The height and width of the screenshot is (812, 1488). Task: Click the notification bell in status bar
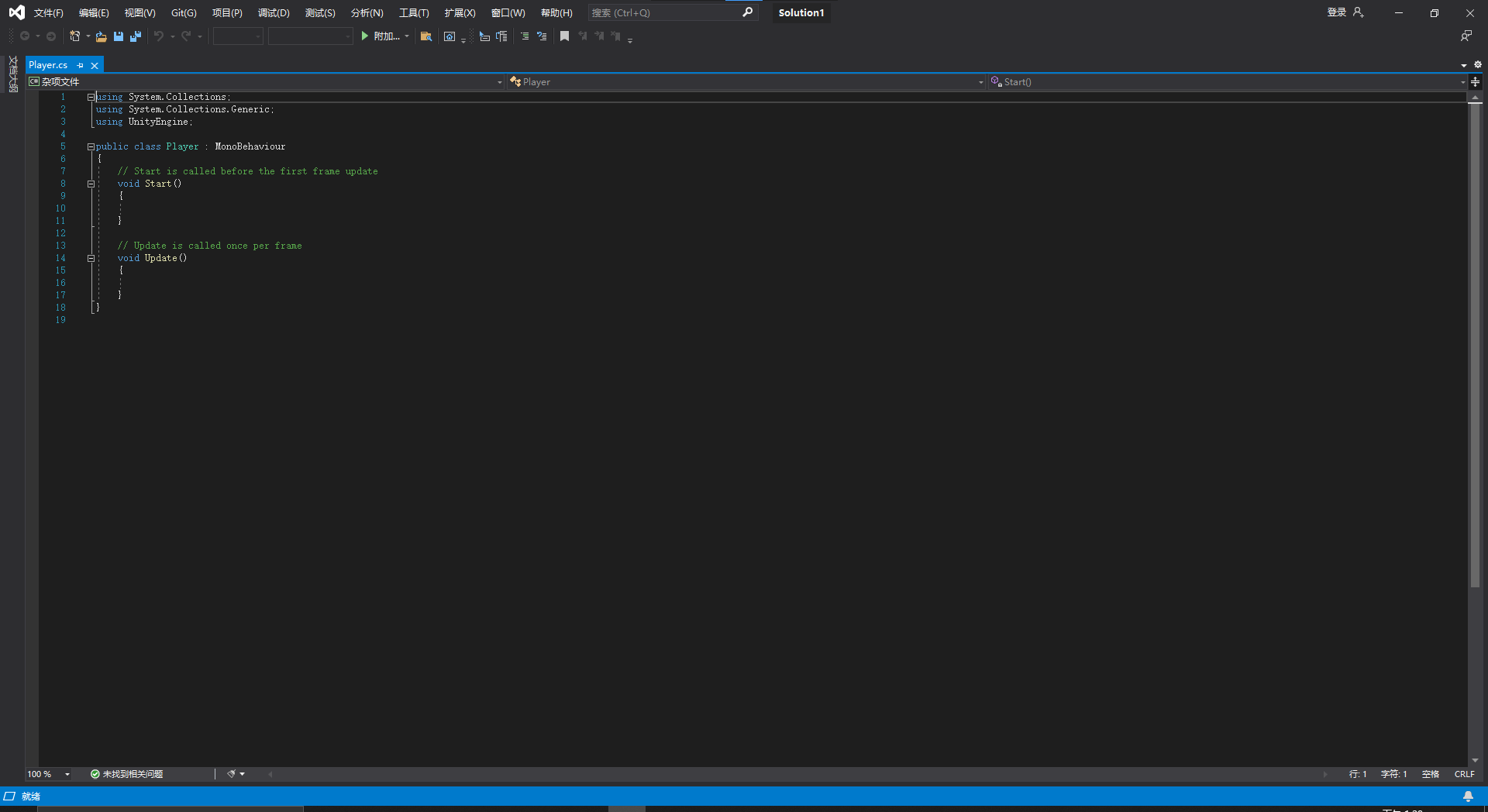(x=1468, y=797)
